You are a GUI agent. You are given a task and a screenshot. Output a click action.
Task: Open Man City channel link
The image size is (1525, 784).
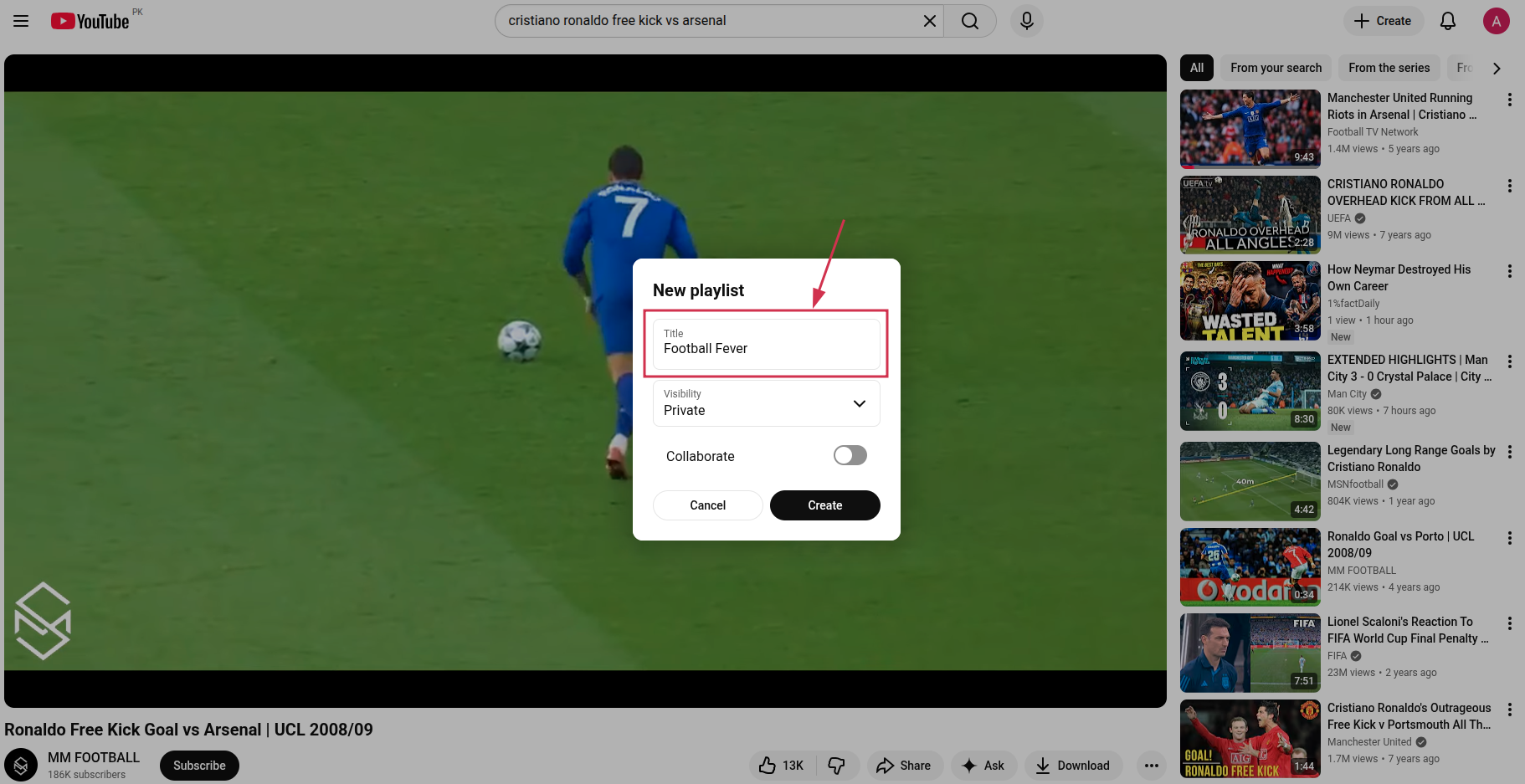(1347, 394)
